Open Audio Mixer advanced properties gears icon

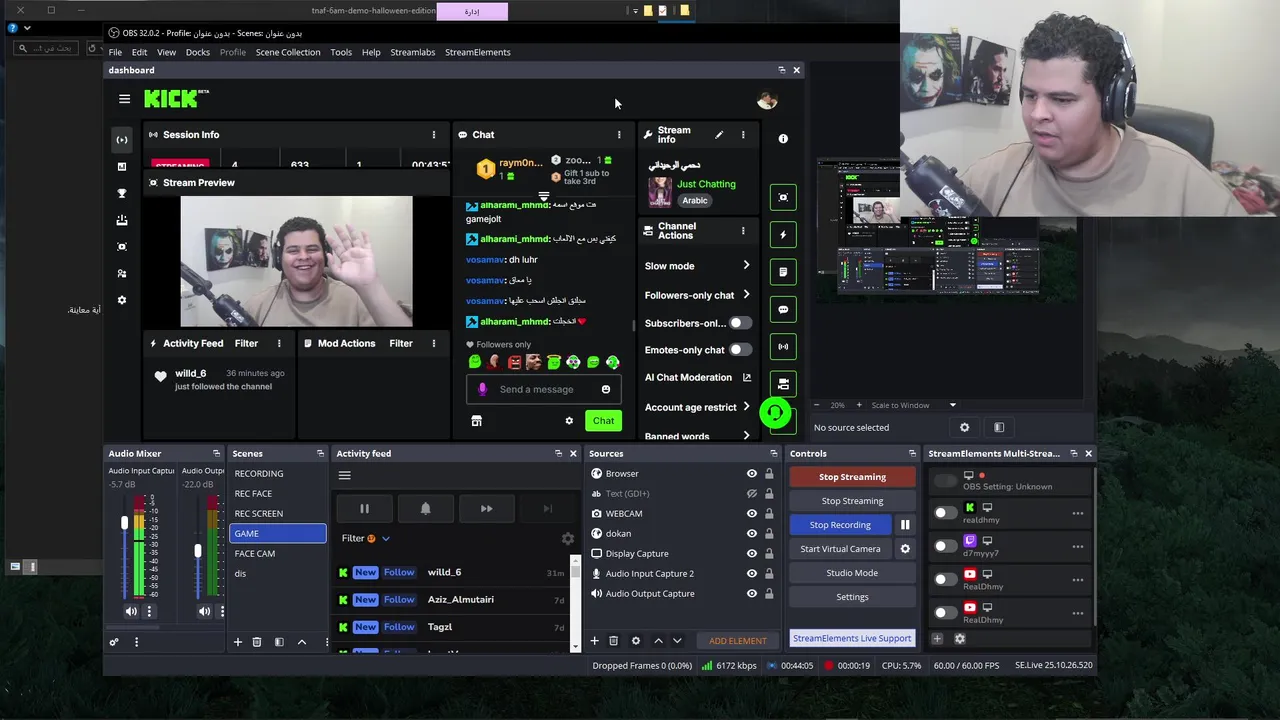pos(114,642)
